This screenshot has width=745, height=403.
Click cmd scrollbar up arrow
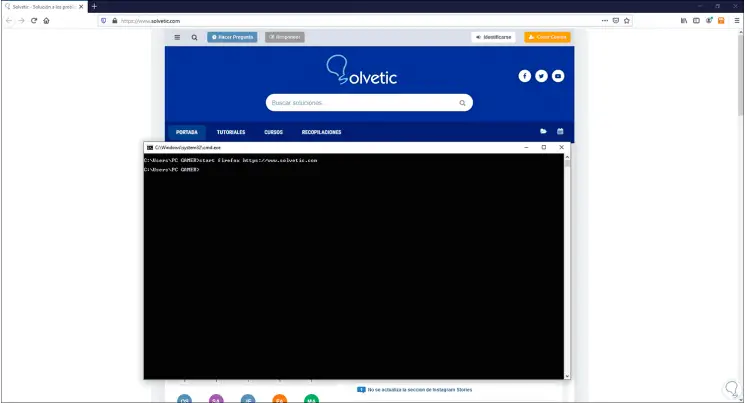pyautogui.click(x=567, y=157)
